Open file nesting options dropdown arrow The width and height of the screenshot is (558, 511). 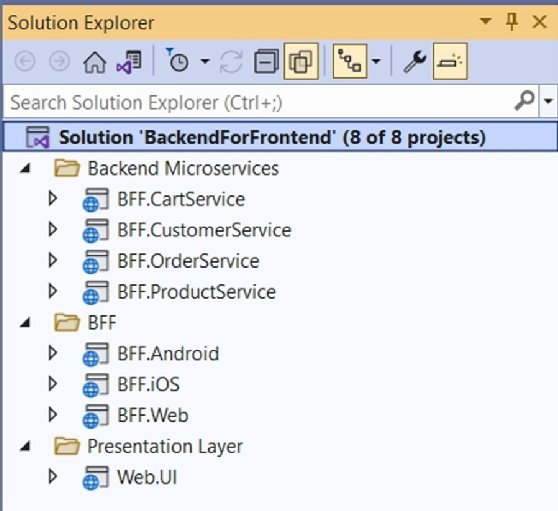click(x=376, y=61)
